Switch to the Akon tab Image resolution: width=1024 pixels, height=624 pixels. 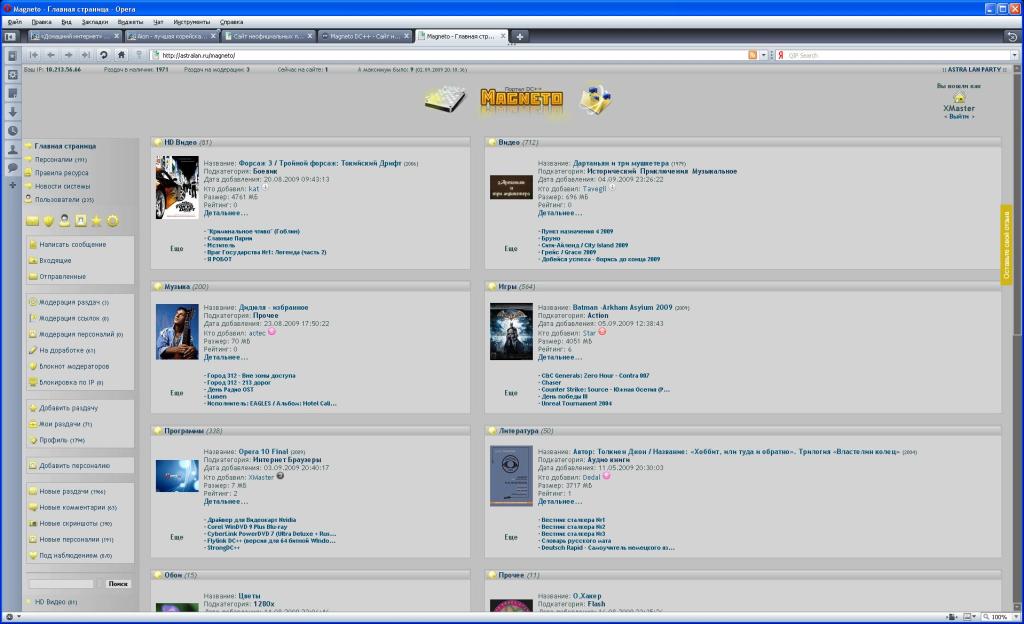(172, 37)
